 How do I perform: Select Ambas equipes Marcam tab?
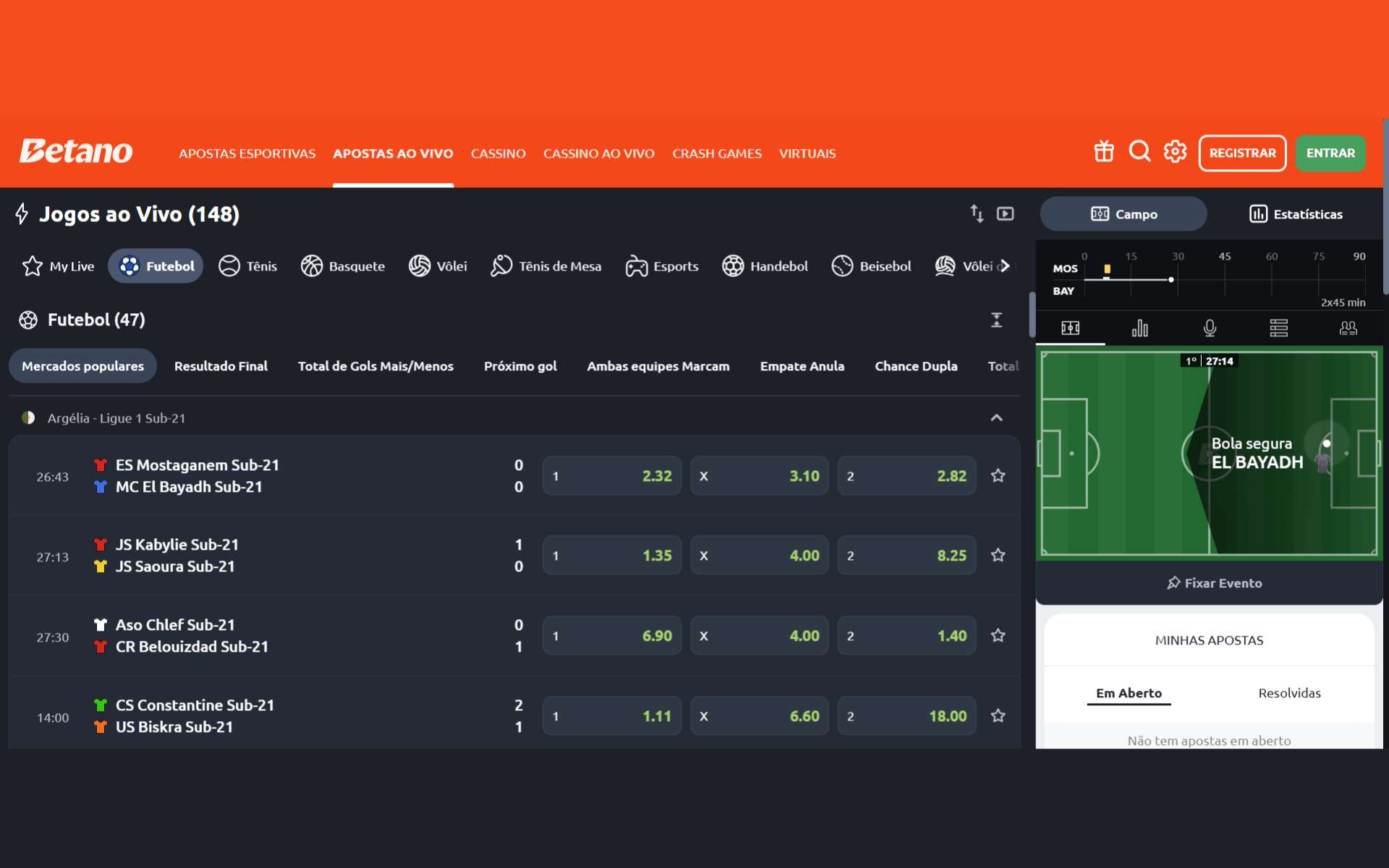[658, 366]
